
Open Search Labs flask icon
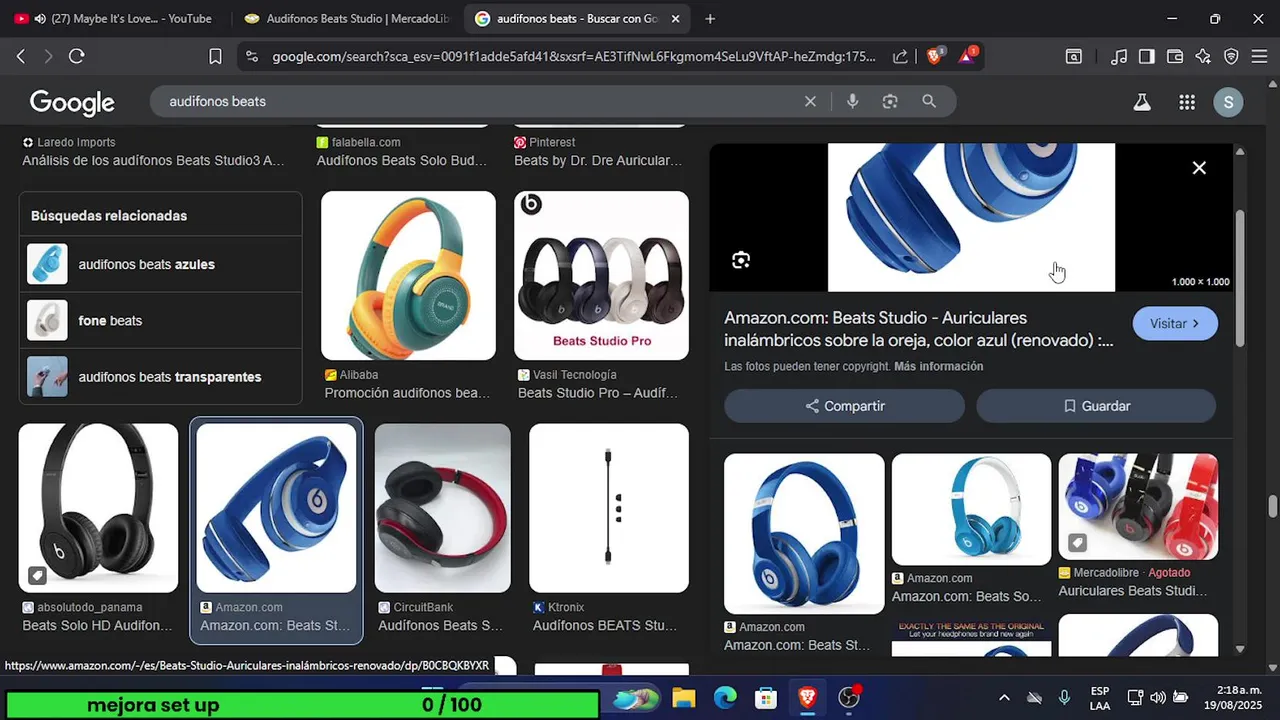point(1141,102)
